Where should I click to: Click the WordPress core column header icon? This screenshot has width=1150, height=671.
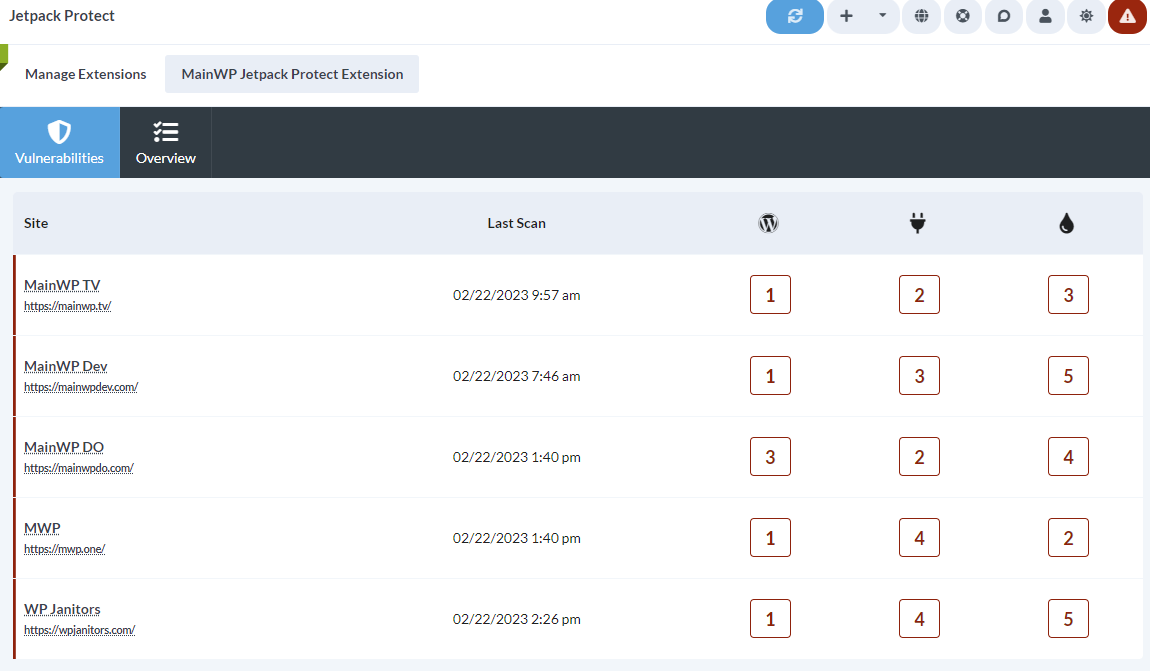768,223
